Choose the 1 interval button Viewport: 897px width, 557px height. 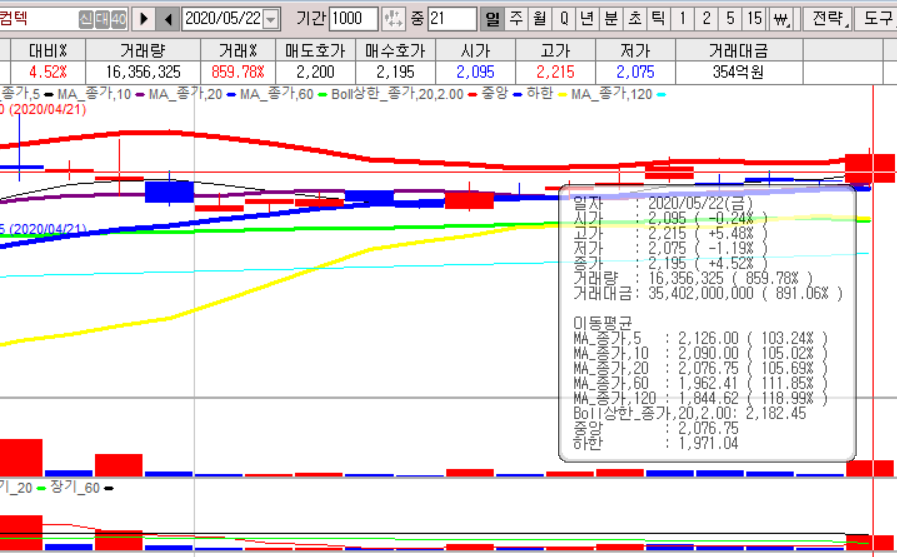pos(682,19)
